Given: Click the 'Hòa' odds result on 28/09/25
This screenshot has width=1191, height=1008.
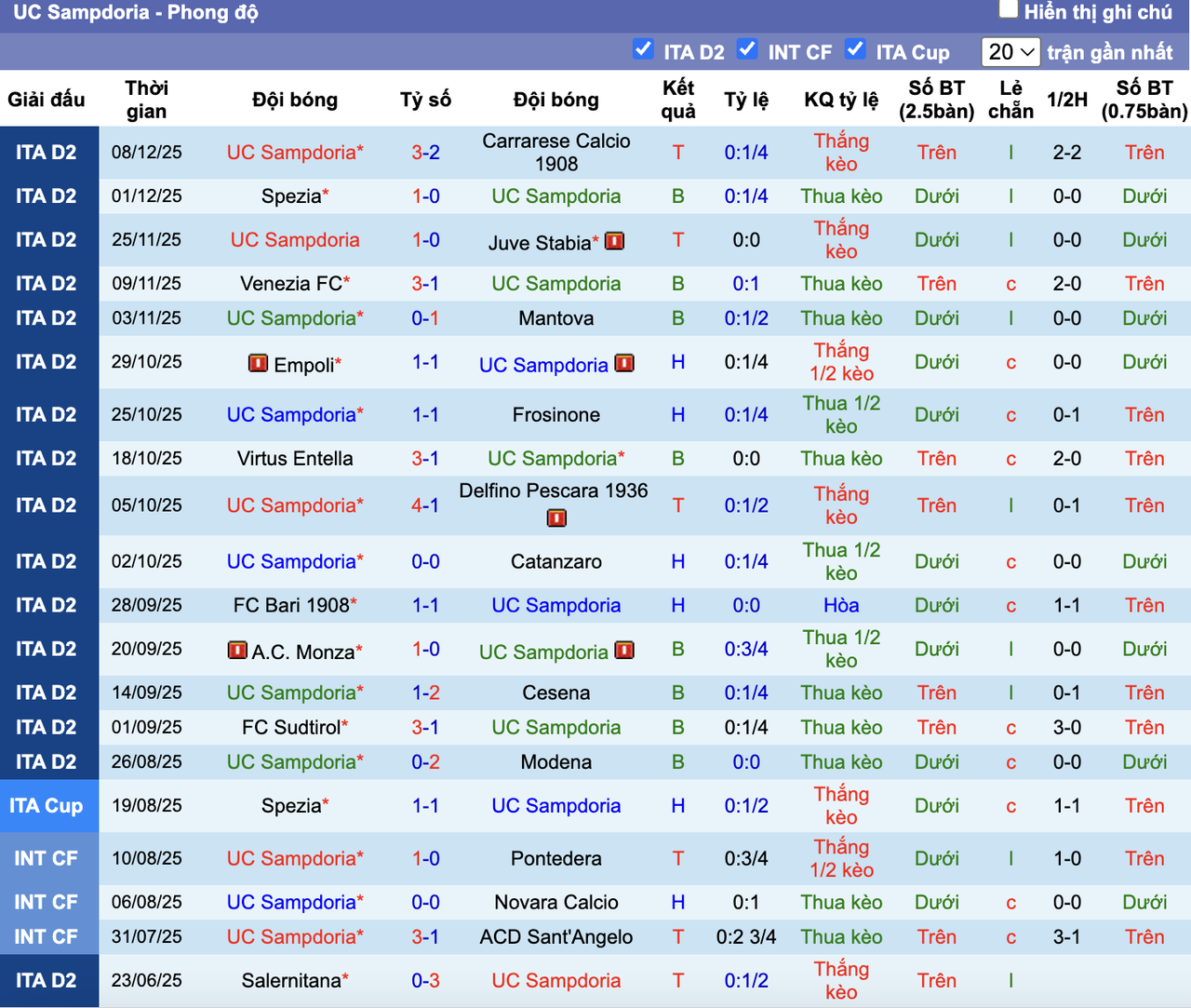Looking at the screenshot, I should (x=841, y=606).
